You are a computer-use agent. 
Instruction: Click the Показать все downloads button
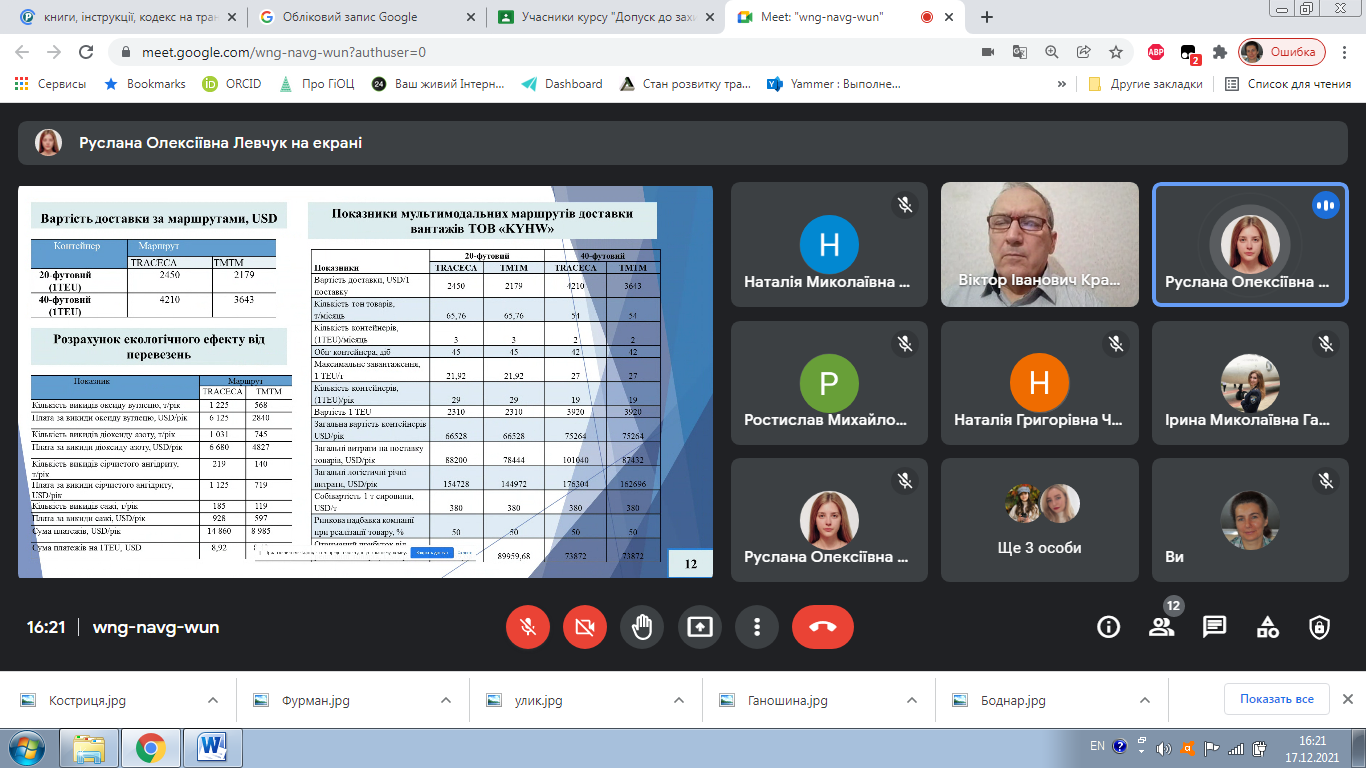[x=1276, y=699]
